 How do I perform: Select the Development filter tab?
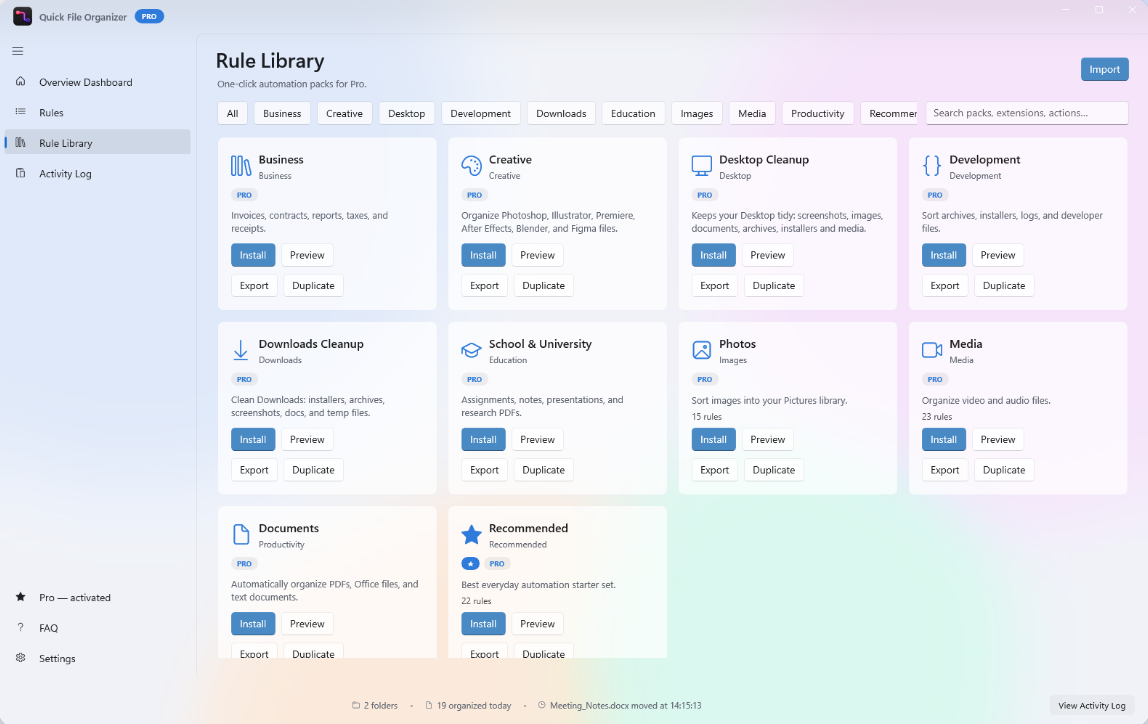tap(480, 113)
